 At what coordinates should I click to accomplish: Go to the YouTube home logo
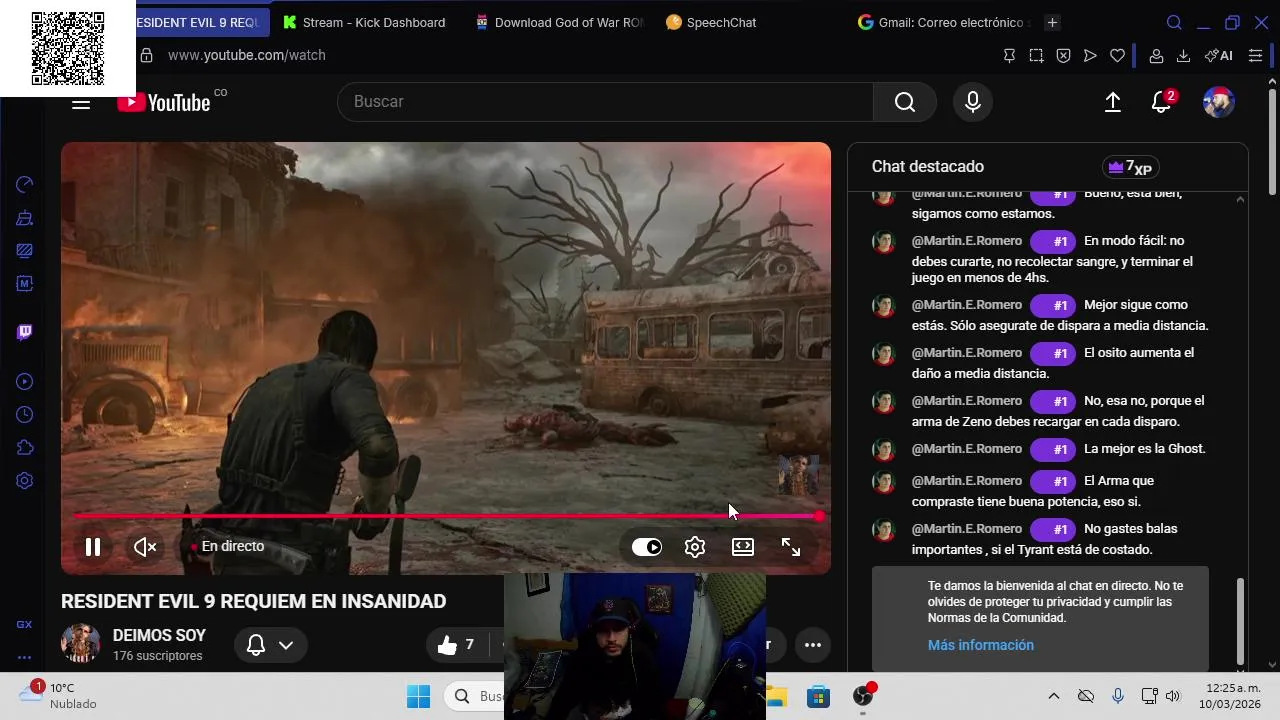pyautogui.click(x=164, y=102)
